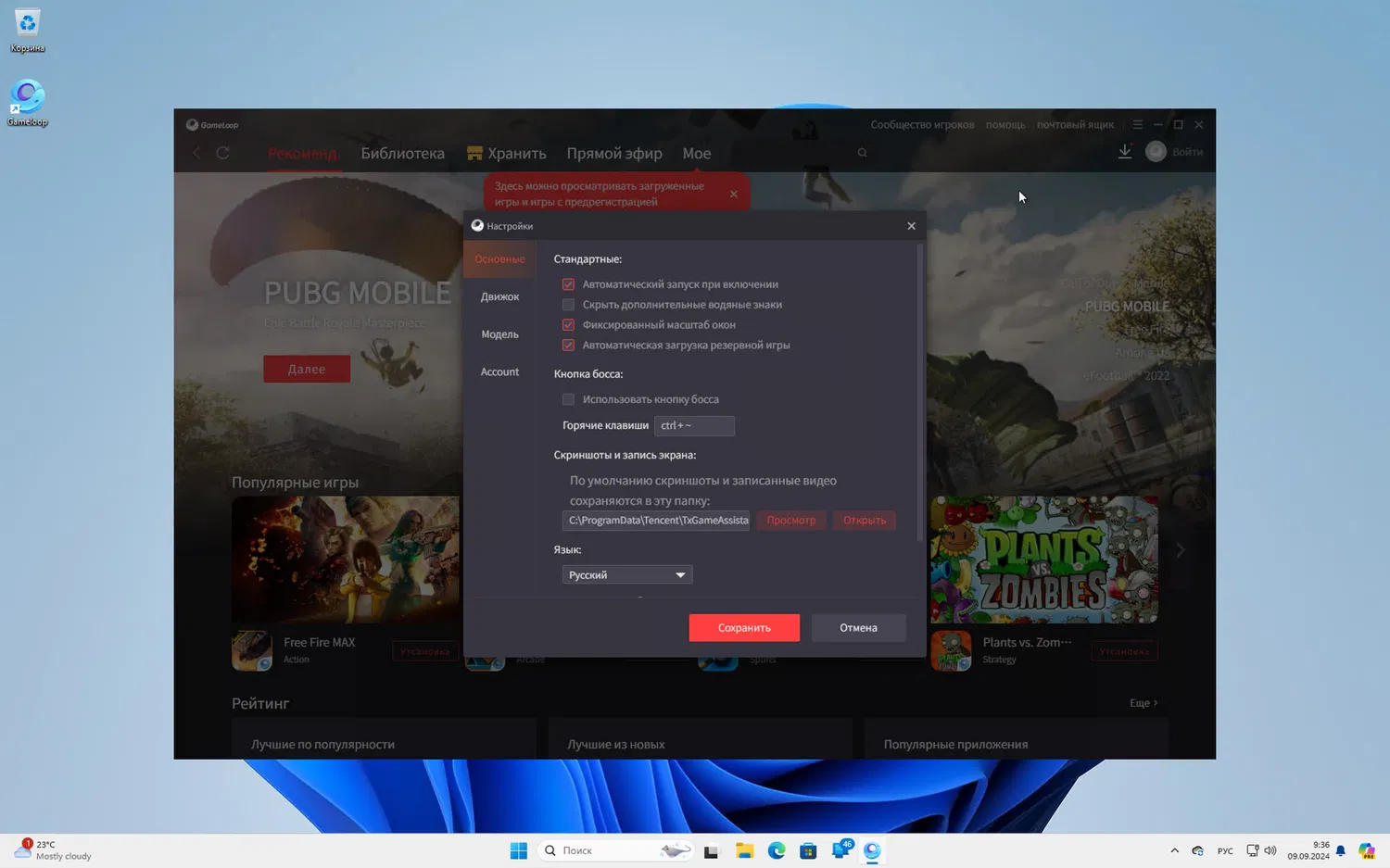Refresh the Gameloop page with the reload icon

pyautogui.click(x=223, y=153)
